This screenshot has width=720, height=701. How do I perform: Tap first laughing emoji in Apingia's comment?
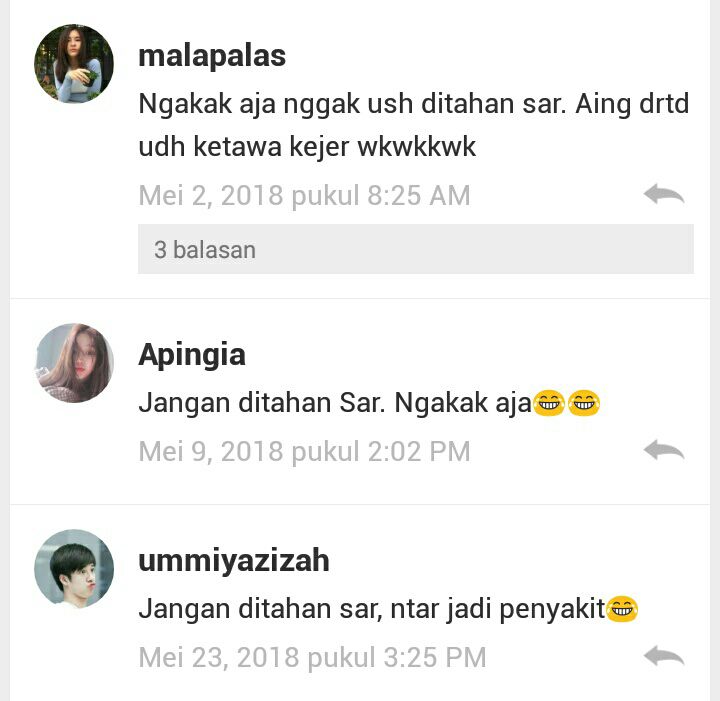coord(549,403)
